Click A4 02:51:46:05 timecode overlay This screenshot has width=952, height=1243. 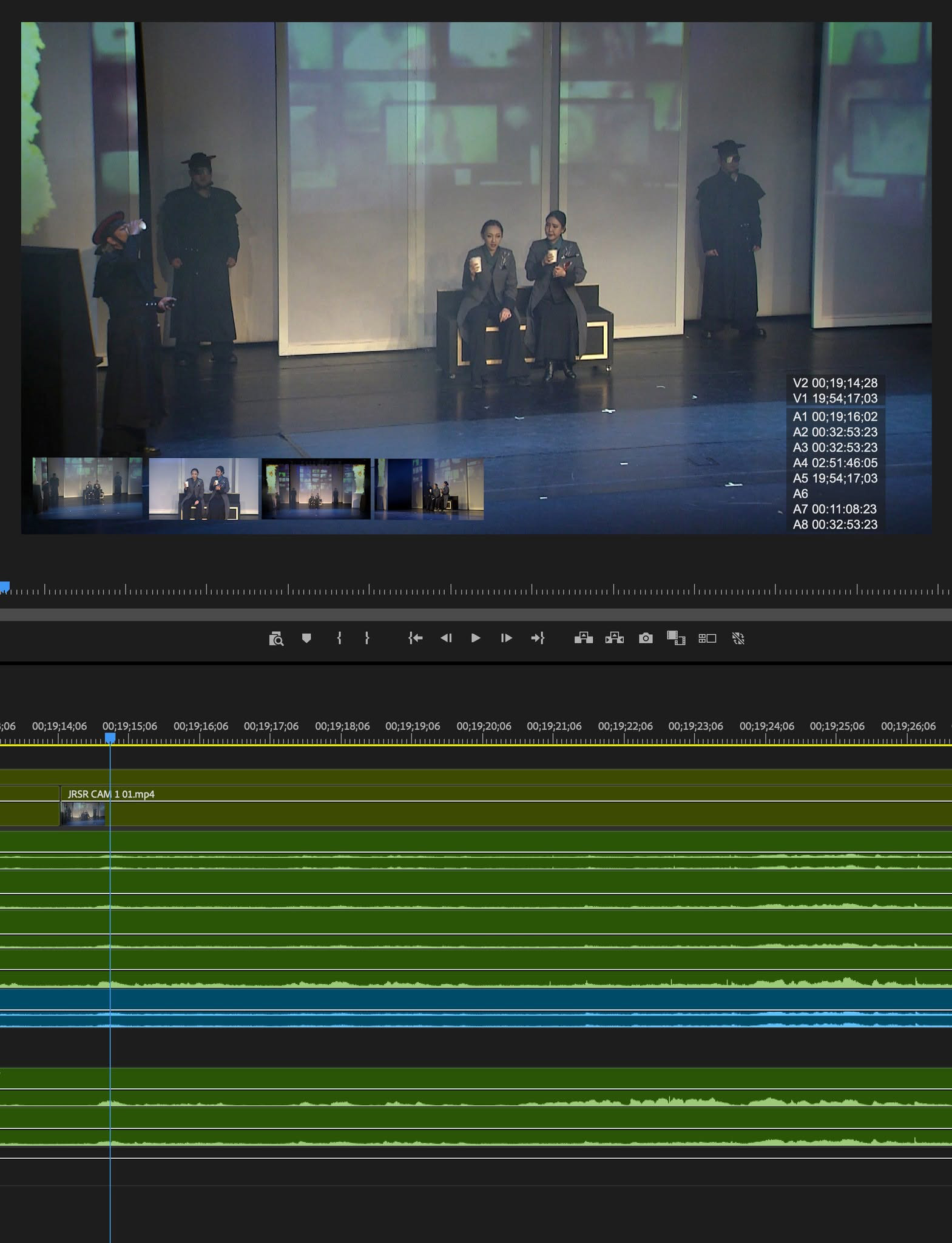point(835,462)
